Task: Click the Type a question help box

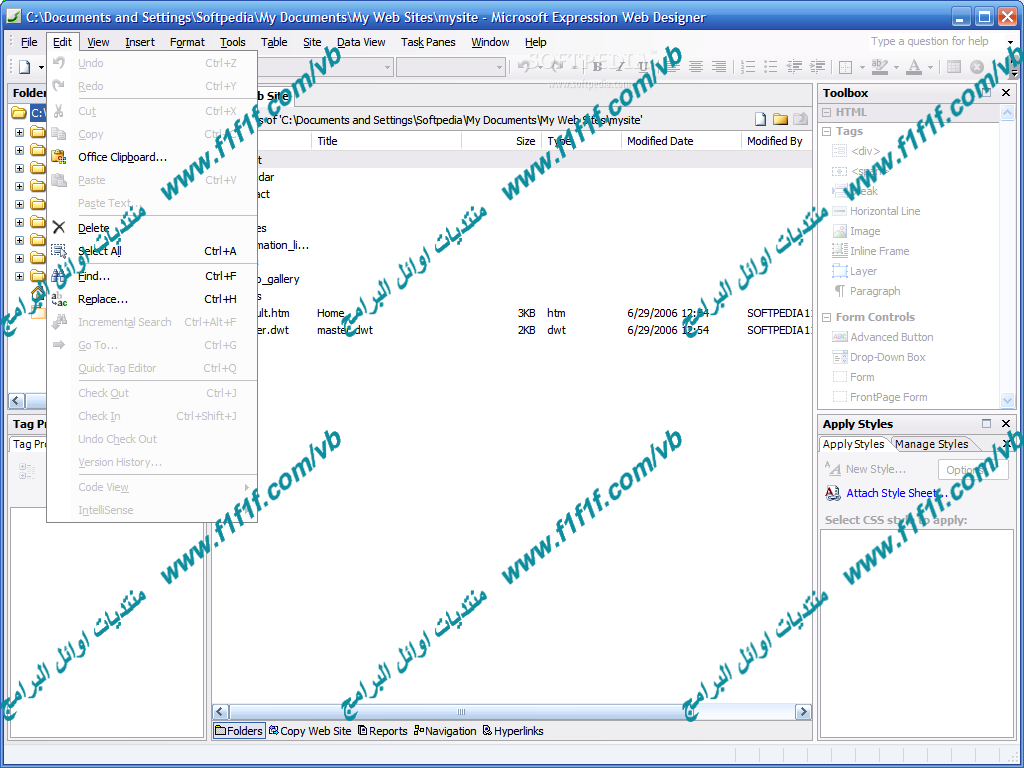Action: click(929, 42)
